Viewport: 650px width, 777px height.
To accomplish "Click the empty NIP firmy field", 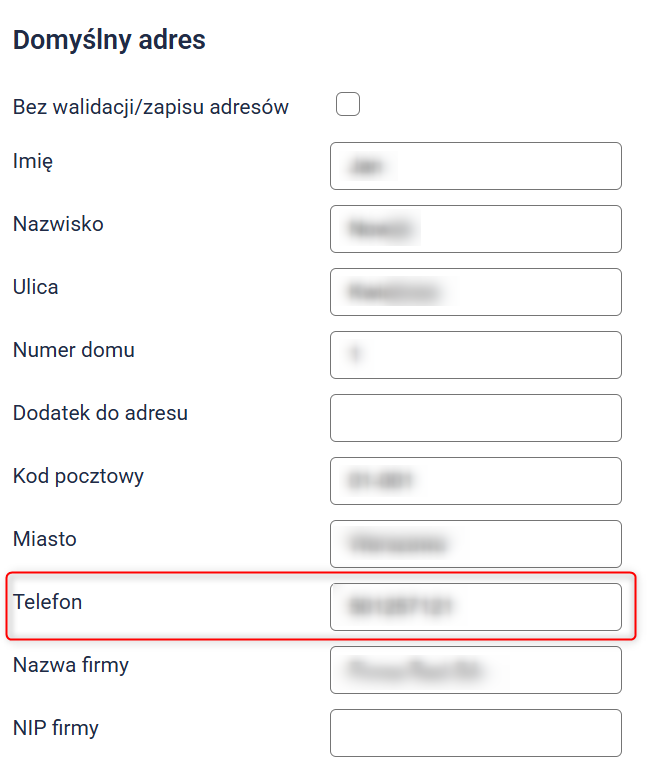I will click(475, 733).
